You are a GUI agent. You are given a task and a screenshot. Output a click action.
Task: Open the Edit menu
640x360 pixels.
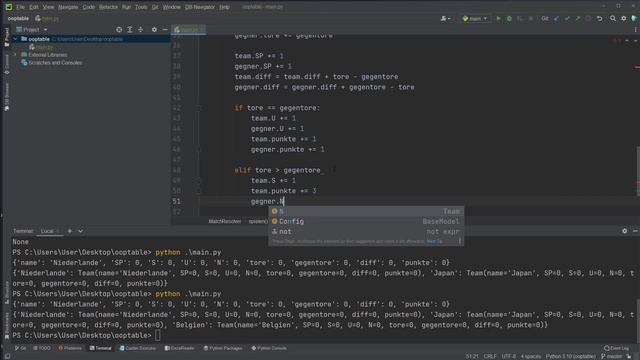[34, 7]
